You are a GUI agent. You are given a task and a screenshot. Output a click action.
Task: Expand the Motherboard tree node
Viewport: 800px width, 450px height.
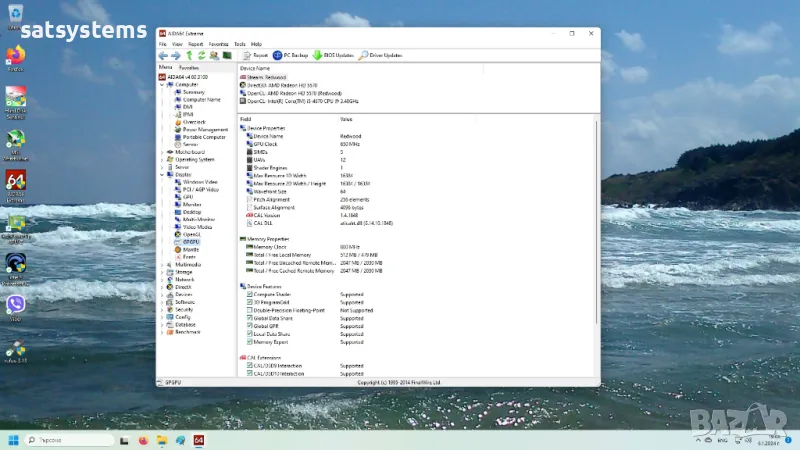click(163, 152)
